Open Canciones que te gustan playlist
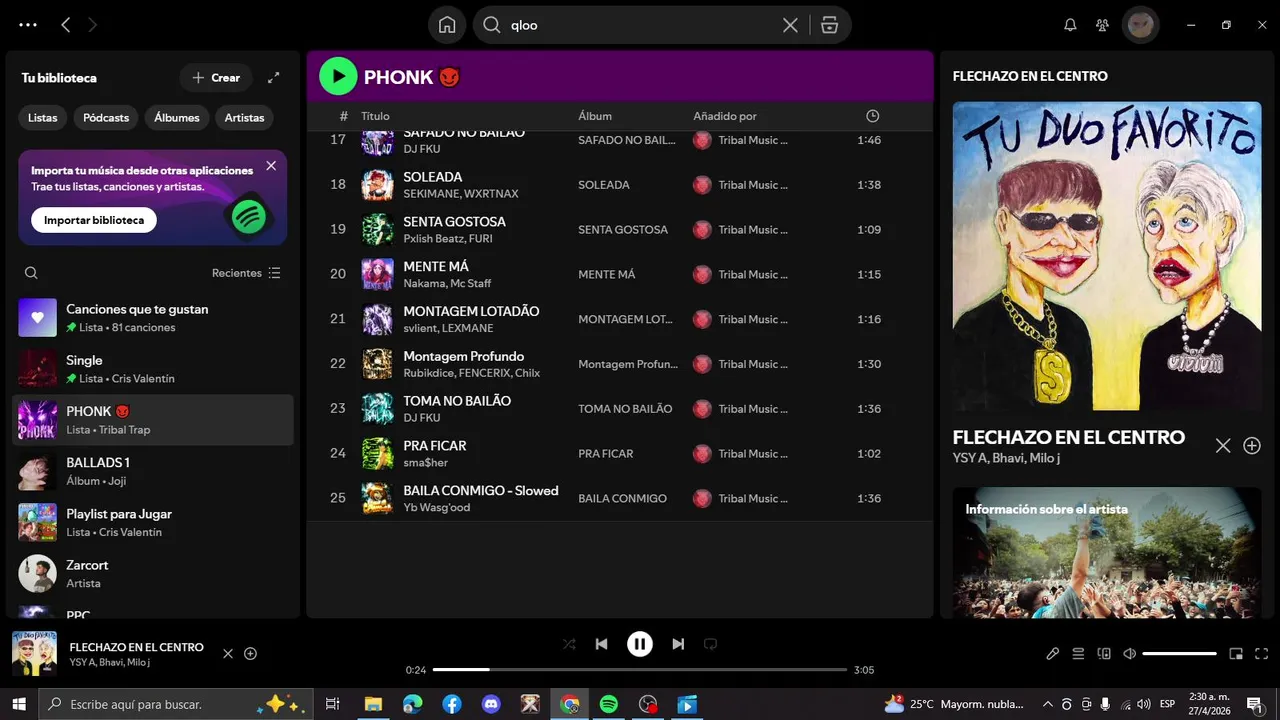Screen dimensions: 1280x720 tap(153, 317)
